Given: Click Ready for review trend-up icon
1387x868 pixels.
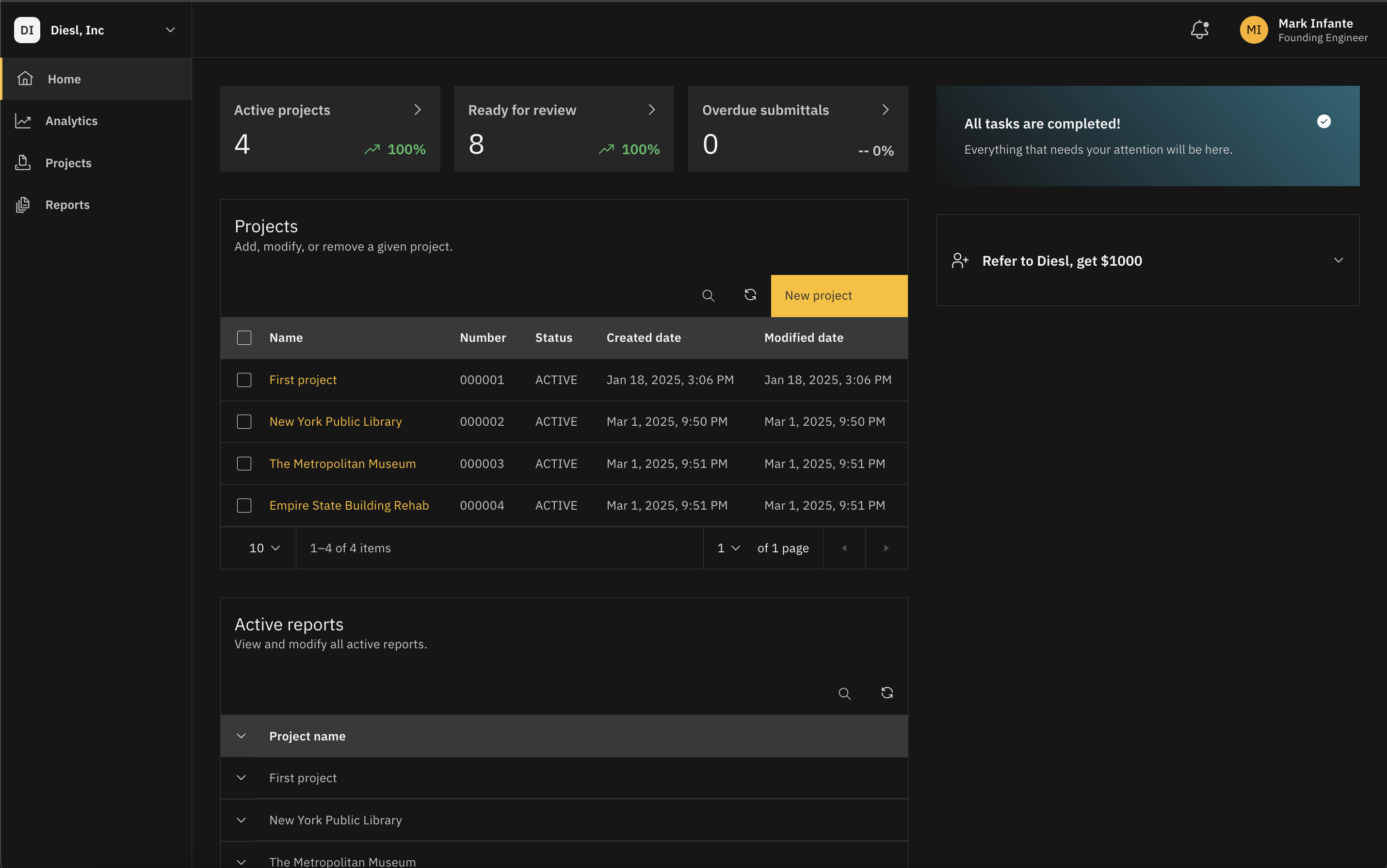Looking at the screenshot, I should click(x=606, y=149).
